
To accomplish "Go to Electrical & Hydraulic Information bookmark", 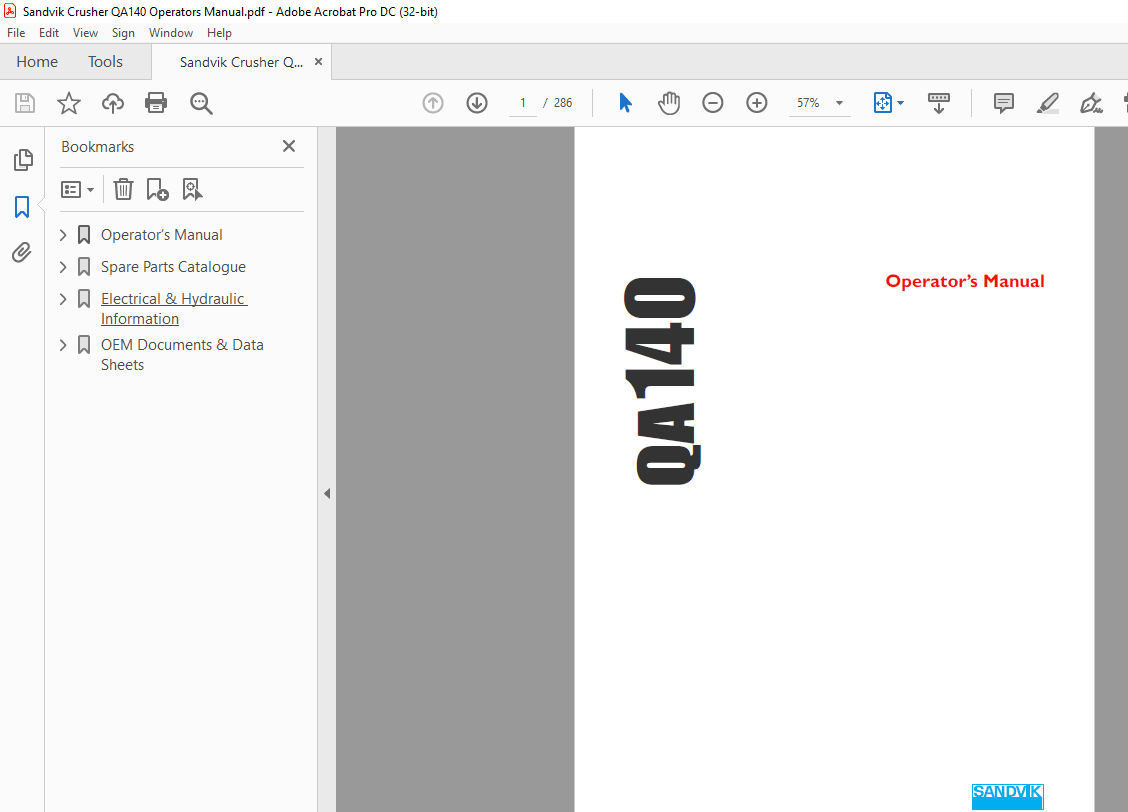I will click(x=173, y=298).
